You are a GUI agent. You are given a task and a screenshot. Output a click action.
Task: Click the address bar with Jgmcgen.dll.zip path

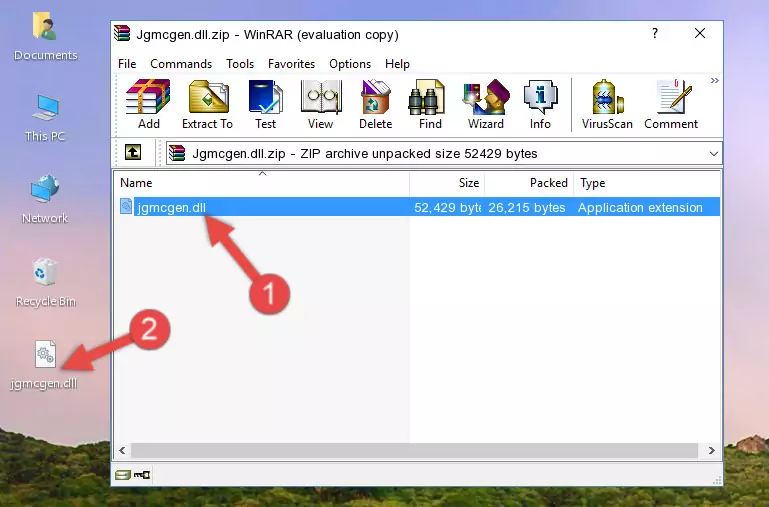click(443, 153)
